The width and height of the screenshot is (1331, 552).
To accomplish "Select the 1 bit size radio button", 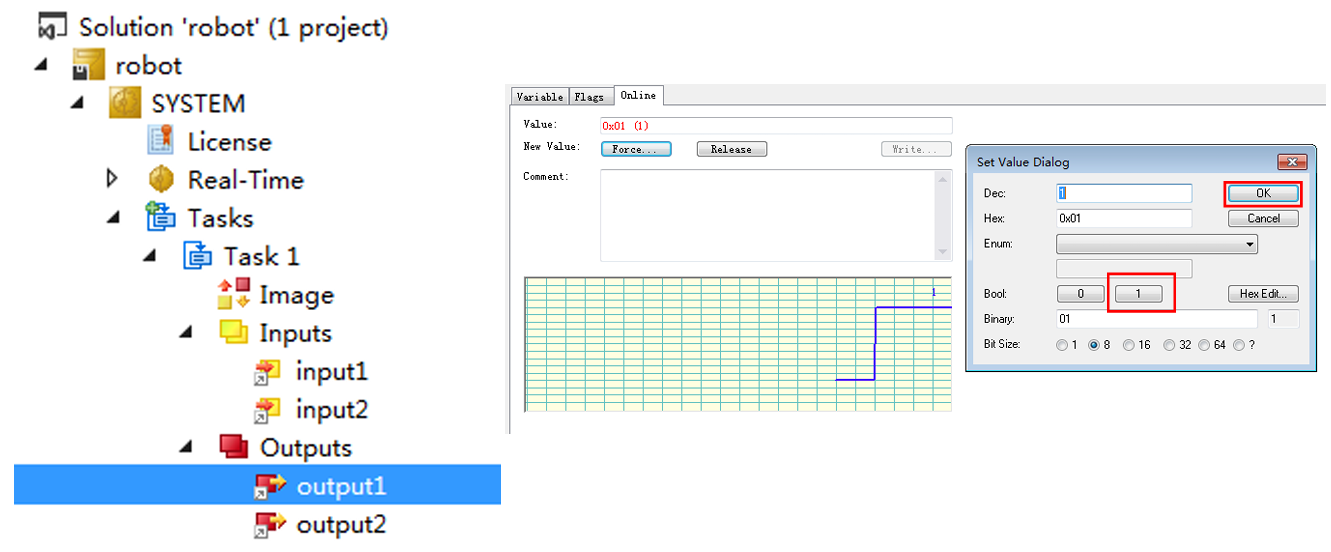I will 1062,345.
